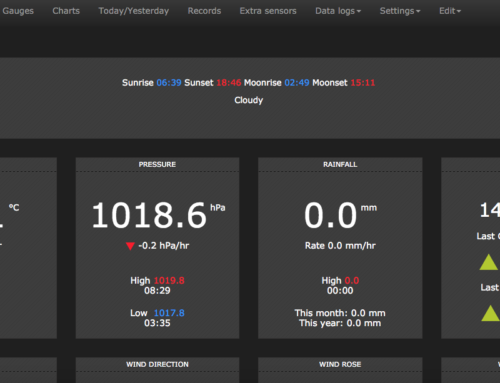This screenshot has width=500, height=383.
Task: Expand the Settings dropdown menu
Action: tap(400, 11)
